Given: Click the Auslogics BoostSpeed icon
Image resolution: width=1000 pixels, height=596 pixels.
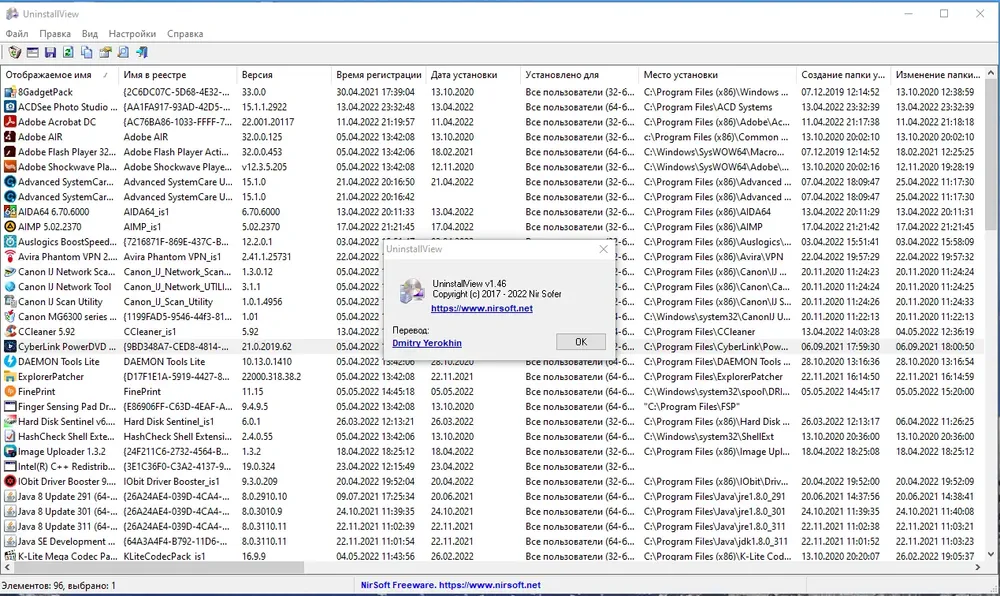Looking at the screenshot, I should pyautogui.click(x=10, y=242).
